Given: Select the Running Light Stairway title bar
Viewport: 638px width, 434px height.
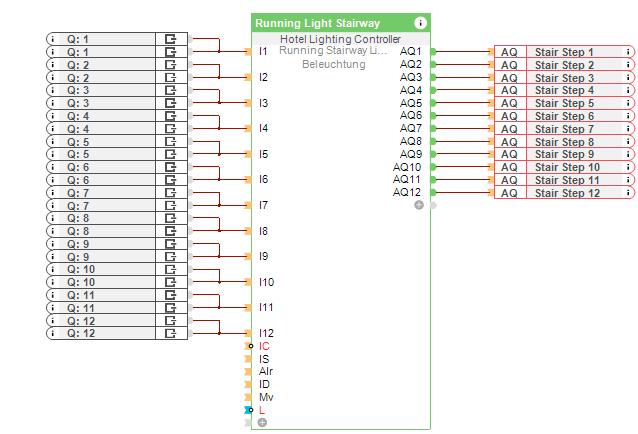Looking at the screenshot, I should (330, 22).
